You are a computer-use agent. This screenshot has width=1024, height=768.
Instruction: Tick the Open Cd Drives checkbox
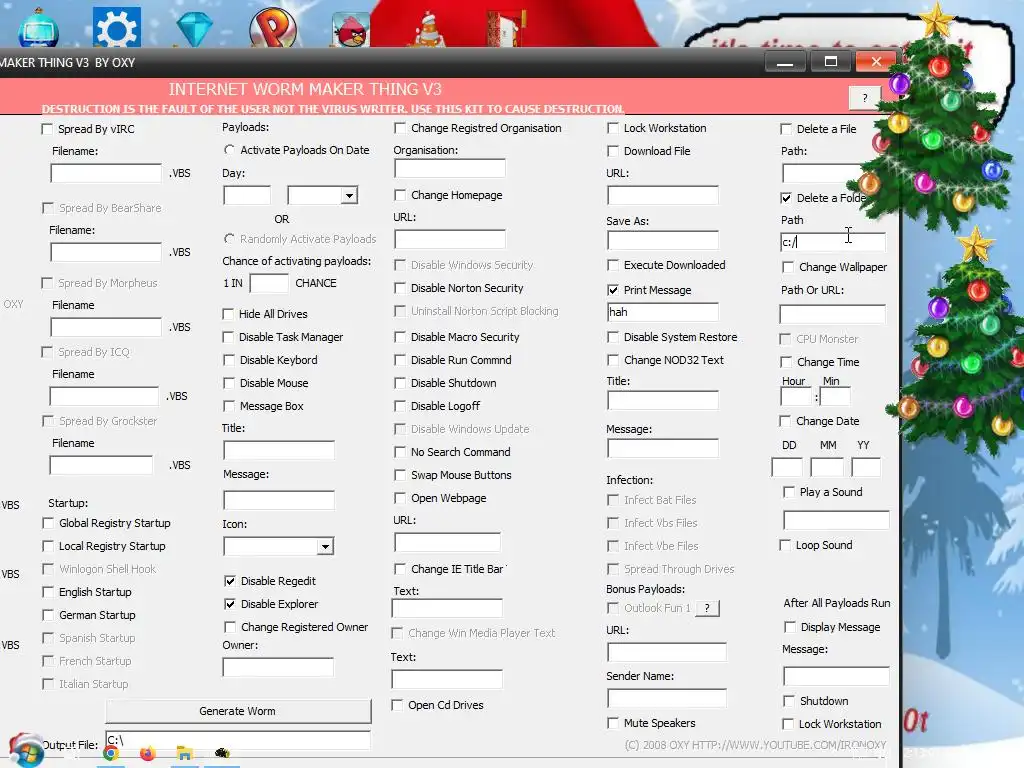(397, 705)
